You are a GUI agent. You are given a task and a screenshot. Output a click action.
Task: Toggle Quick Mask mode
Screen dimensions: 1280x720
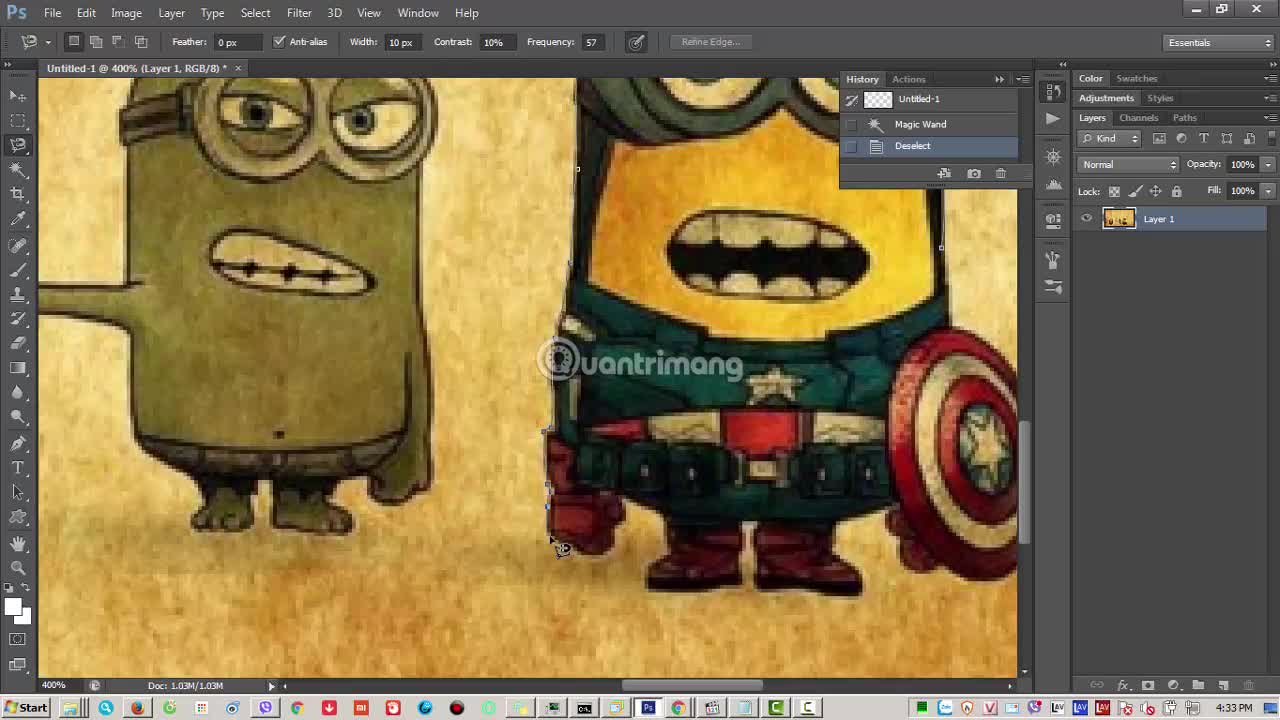click(x=18, y=640)
